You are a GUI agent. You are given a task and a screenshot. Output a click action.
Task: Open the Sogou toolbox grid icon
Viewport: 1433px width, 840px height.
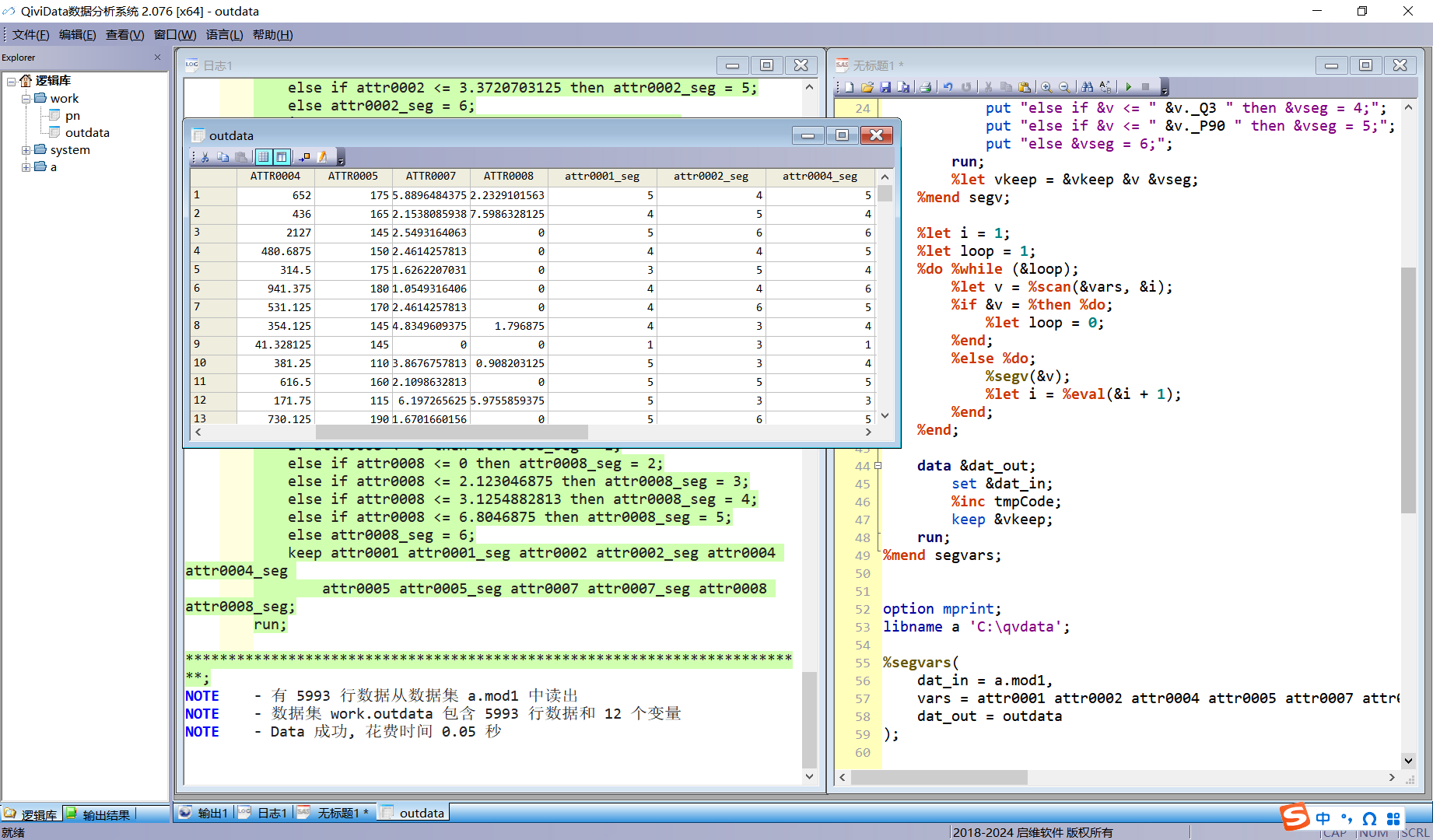tap(1393, 819)
